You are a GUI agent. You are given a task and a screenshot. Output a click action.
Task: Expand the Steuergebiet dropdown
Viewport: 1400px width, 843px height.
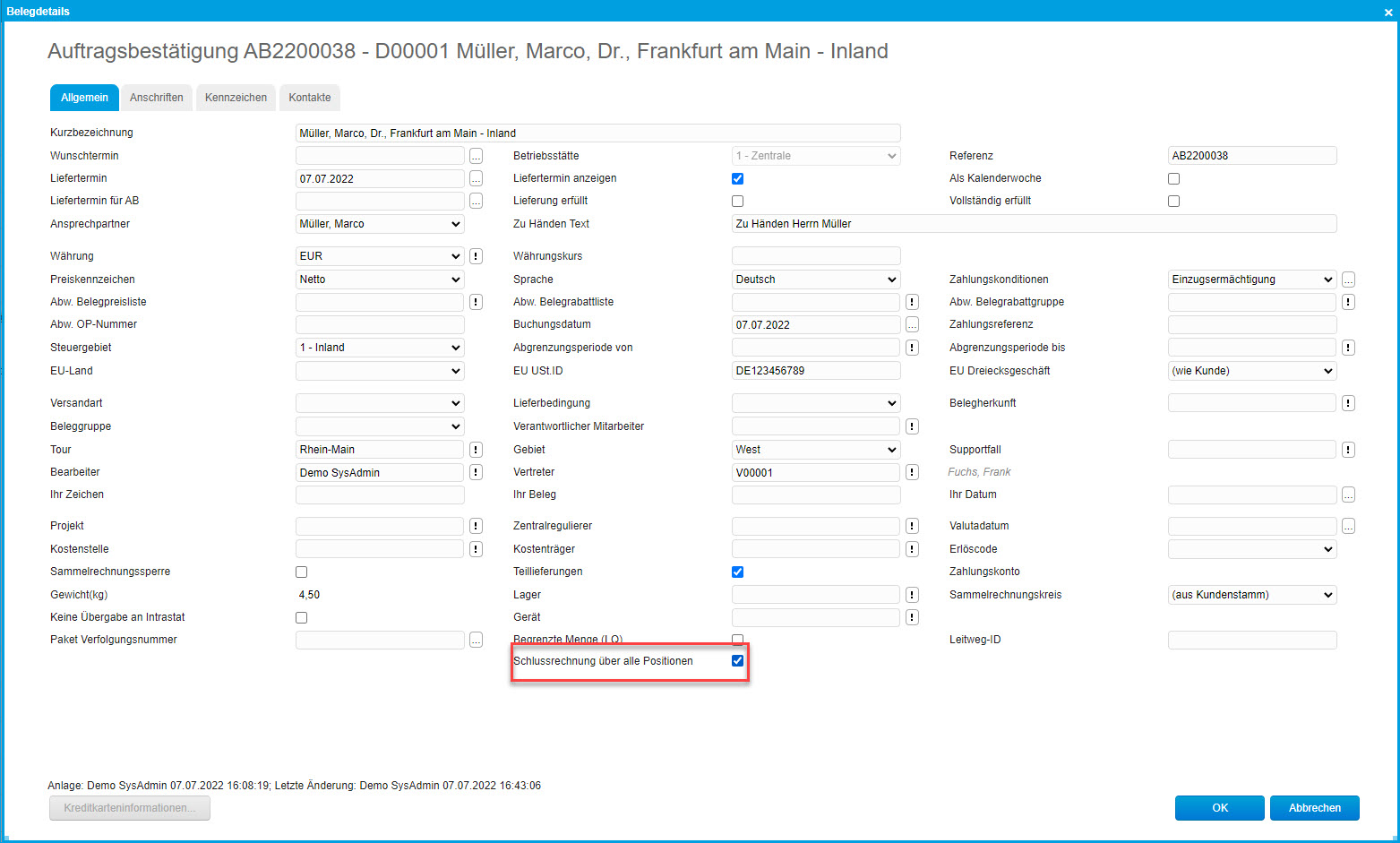pos(380,348)
